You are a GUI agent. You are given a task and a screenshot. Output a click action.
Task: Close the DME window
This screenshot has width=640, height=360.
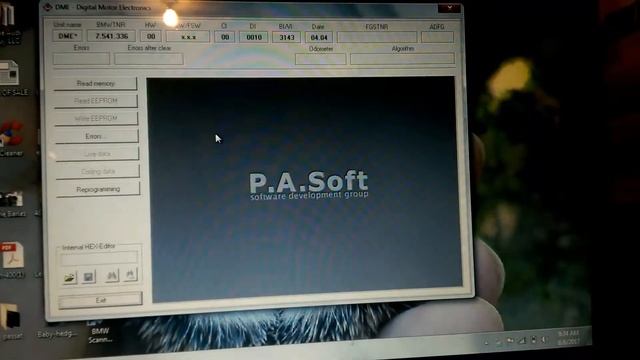[x=449, y=7]
